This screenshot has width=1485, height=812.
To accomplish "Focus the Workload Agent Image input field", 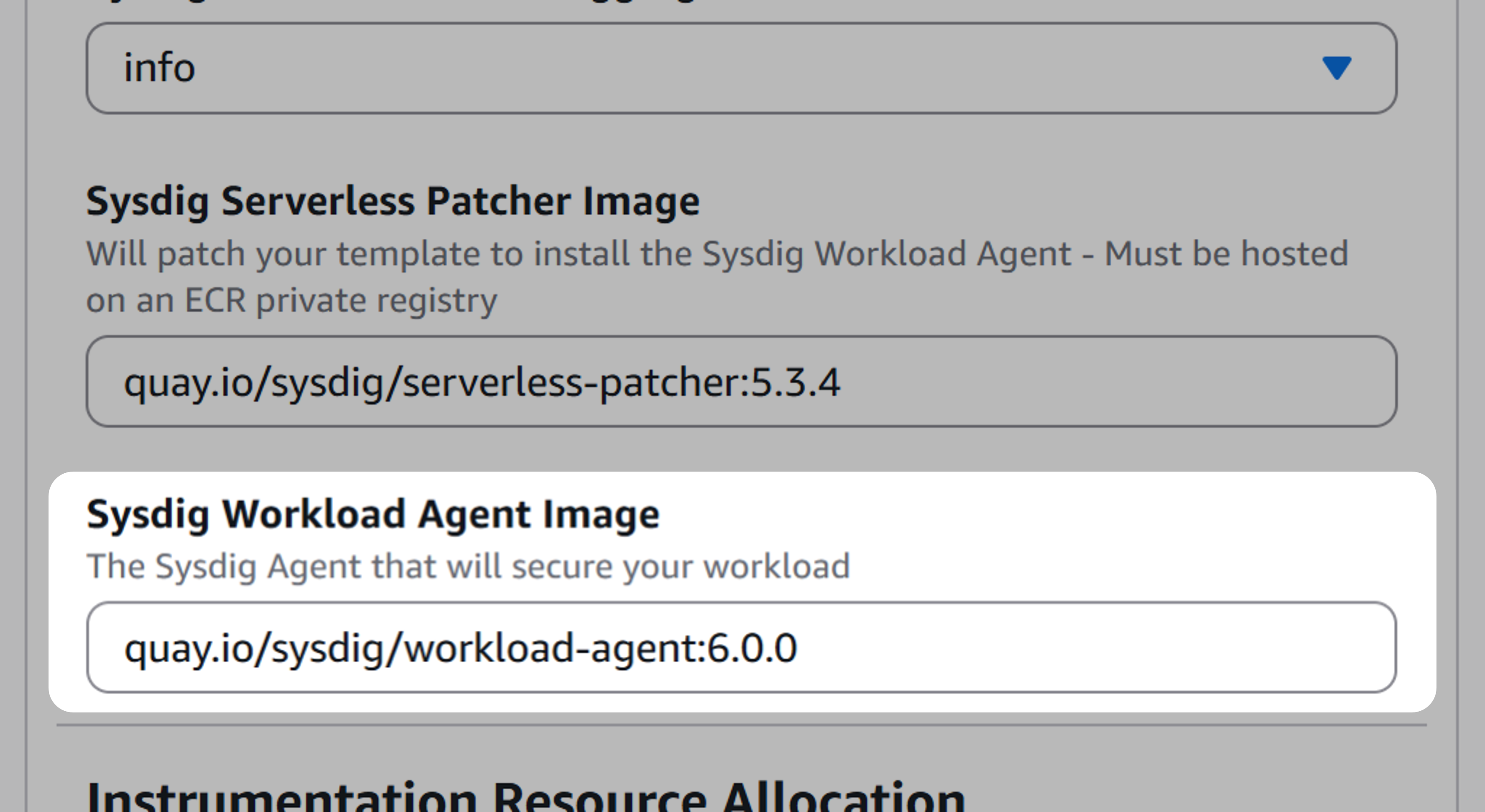I will coord(741,647).
